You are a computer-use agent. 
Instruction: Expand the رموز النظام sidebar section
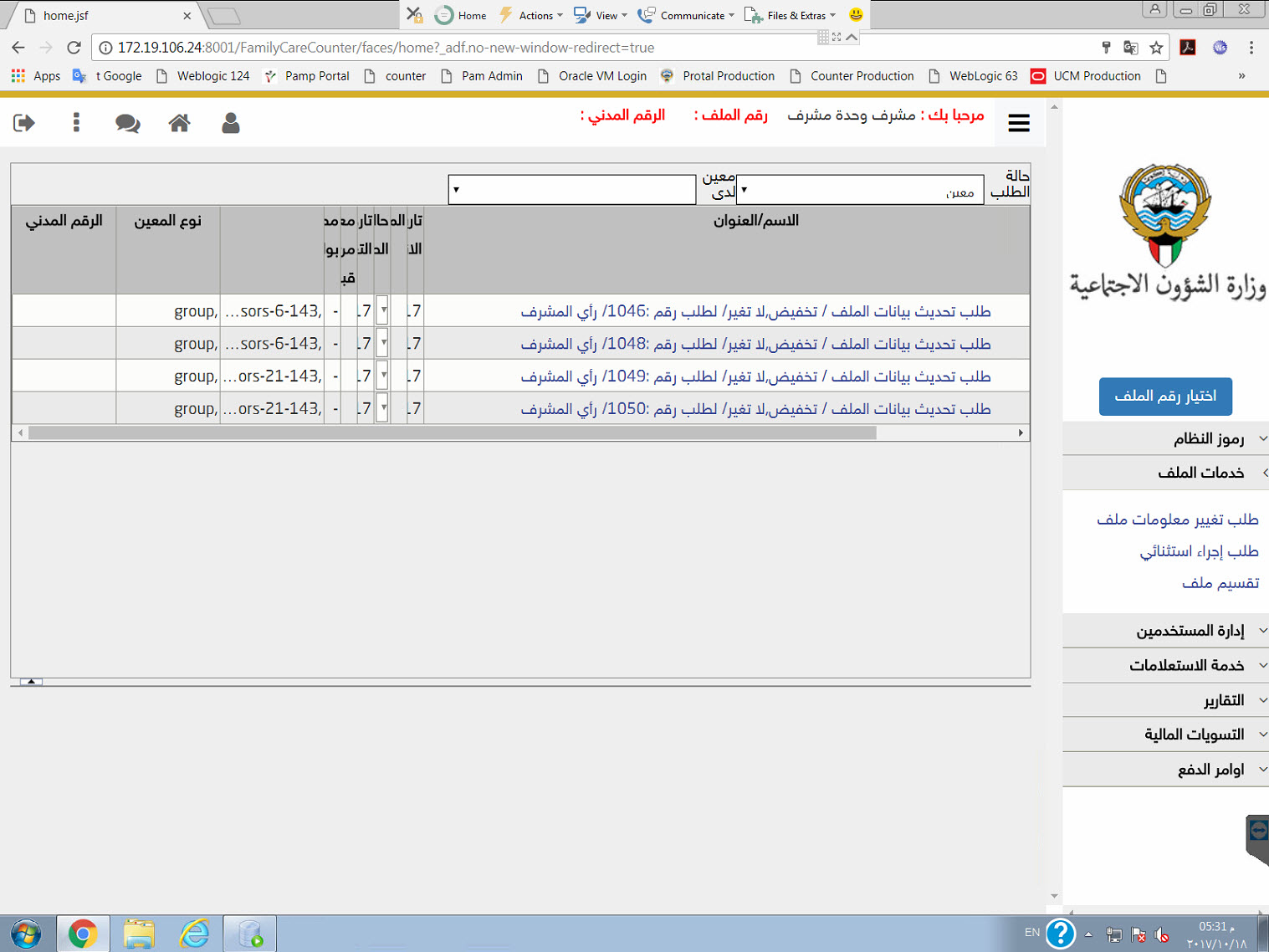(1166, 438)
